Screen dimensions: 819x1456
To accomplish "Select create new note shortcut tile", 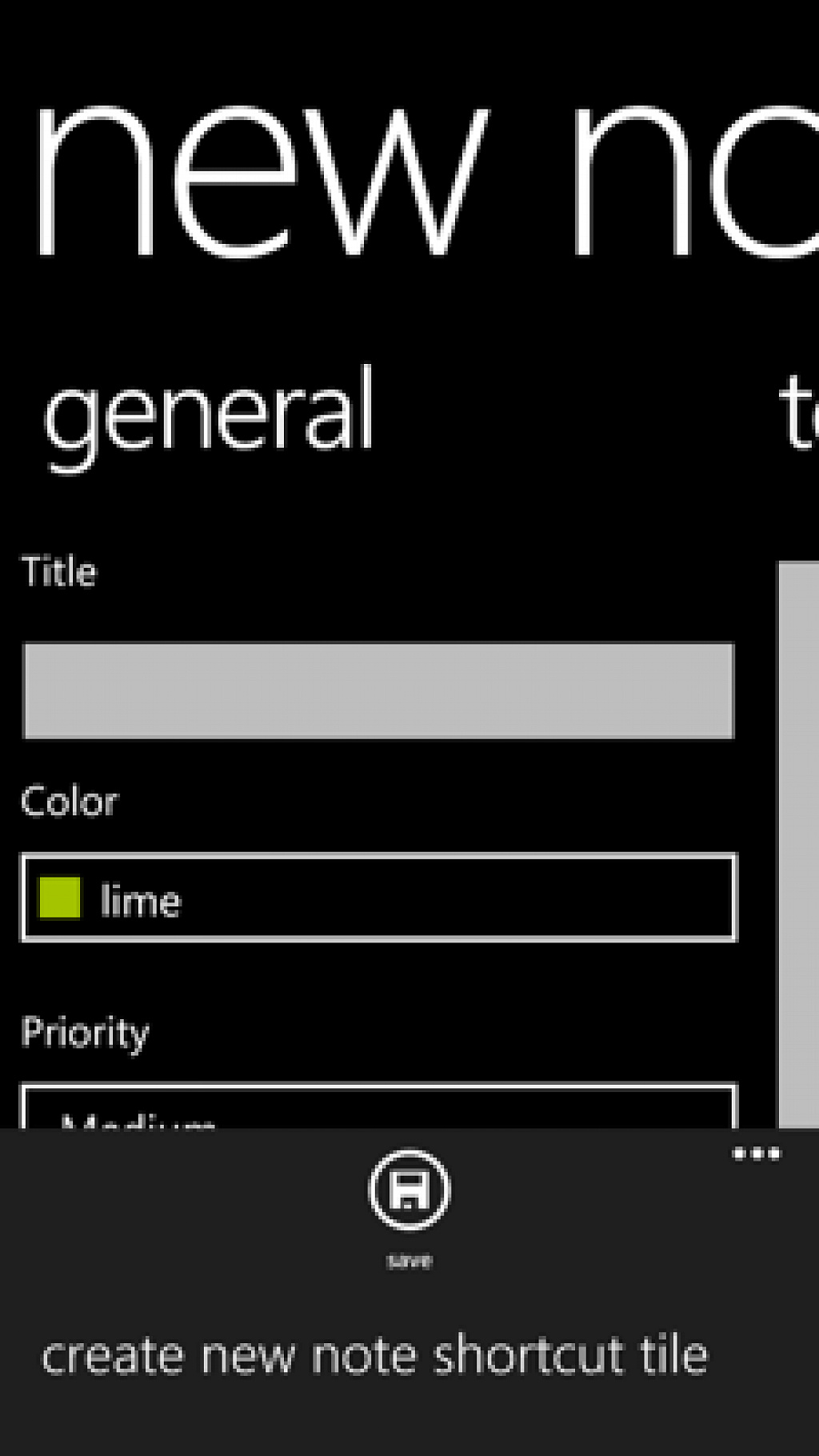I will 374,1355.
